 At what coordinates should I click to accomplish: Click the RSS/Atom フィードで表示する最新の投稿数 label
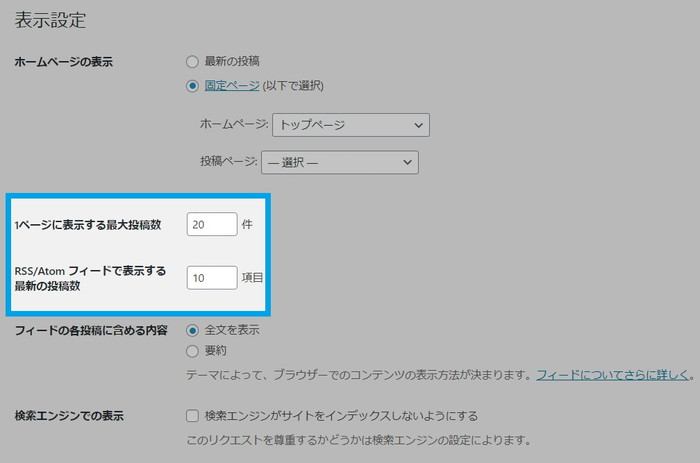[90, 278]
